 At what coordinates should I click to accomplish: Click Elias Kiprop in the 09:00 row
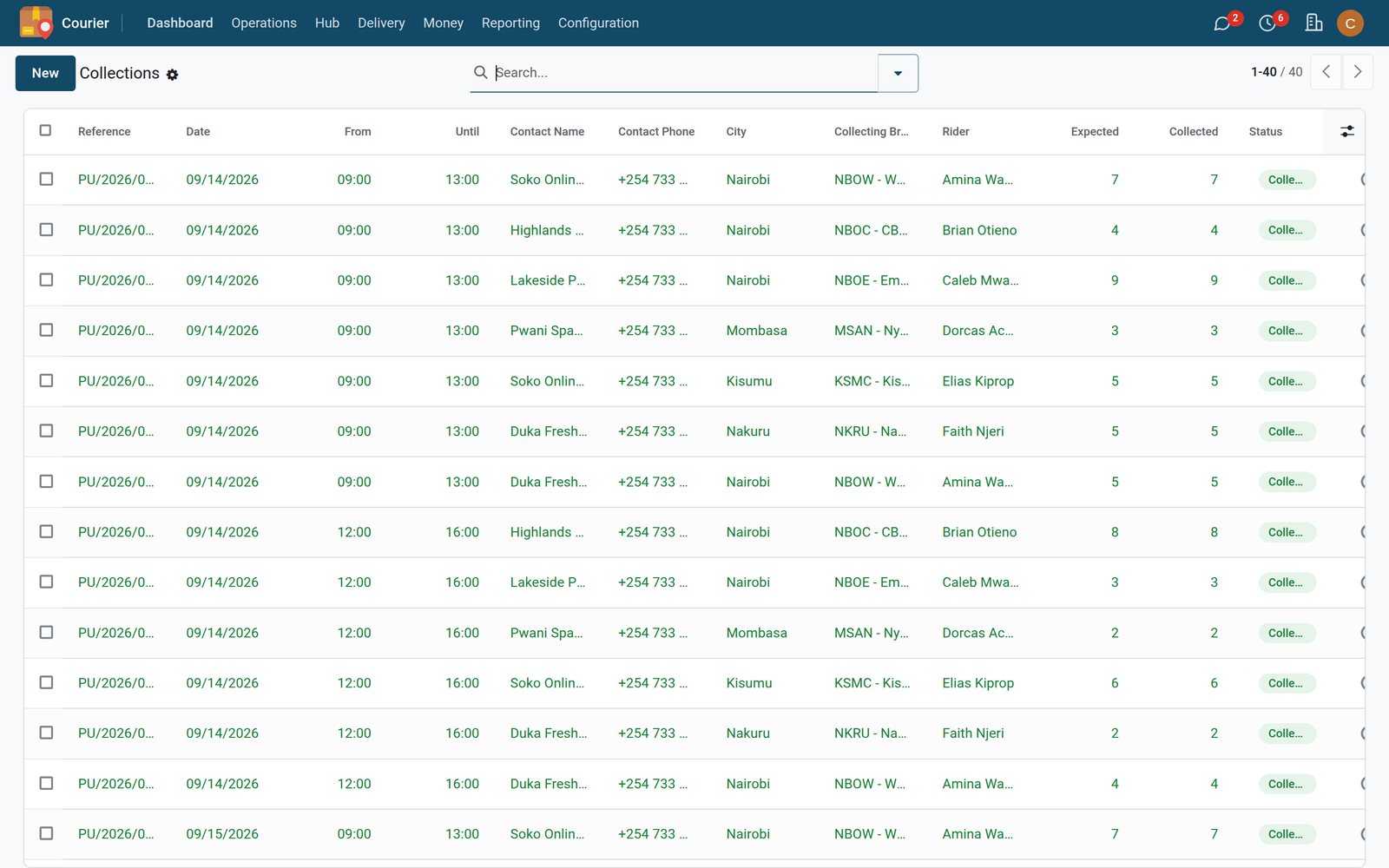(x=978, y=381)
